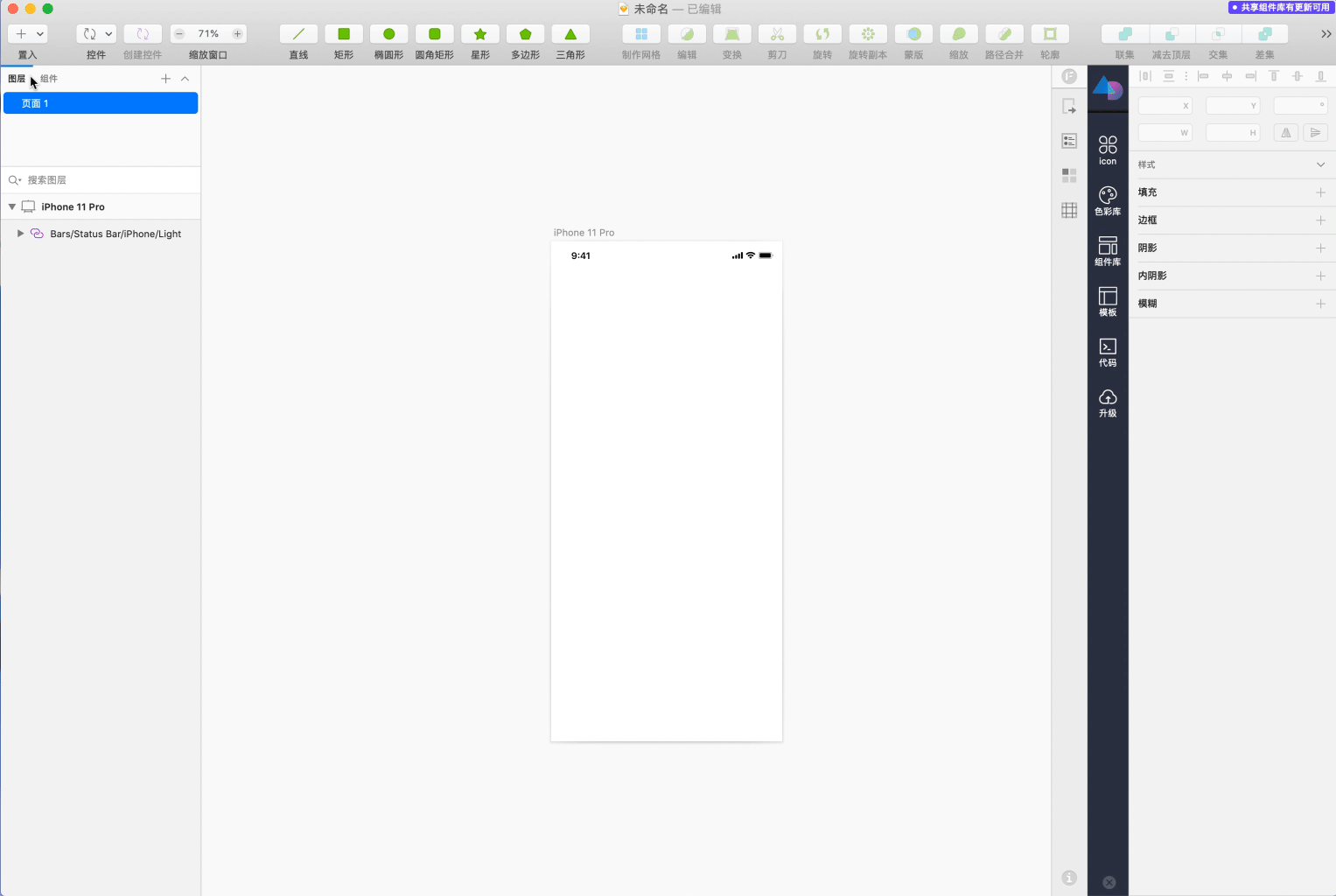Click the 71% zoom level value

coord(208,34)
